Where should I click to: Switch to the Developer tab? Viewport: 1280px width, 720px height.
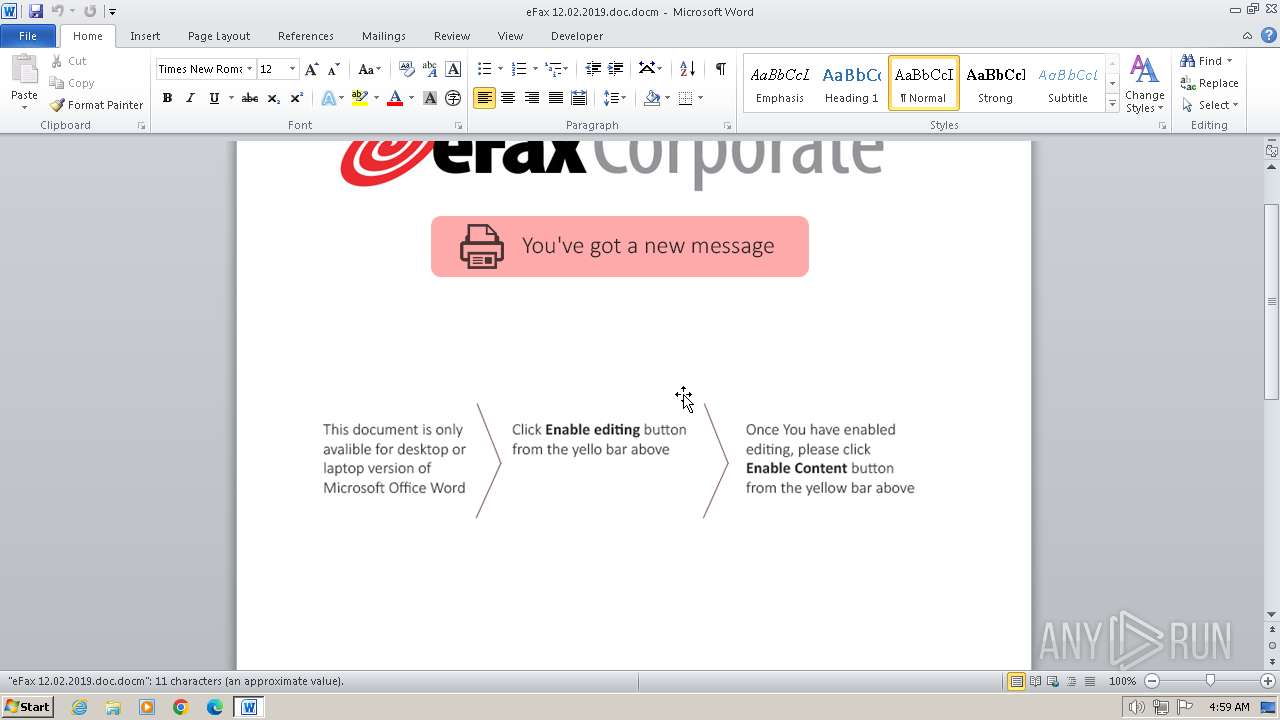click(x=577, y=36)
